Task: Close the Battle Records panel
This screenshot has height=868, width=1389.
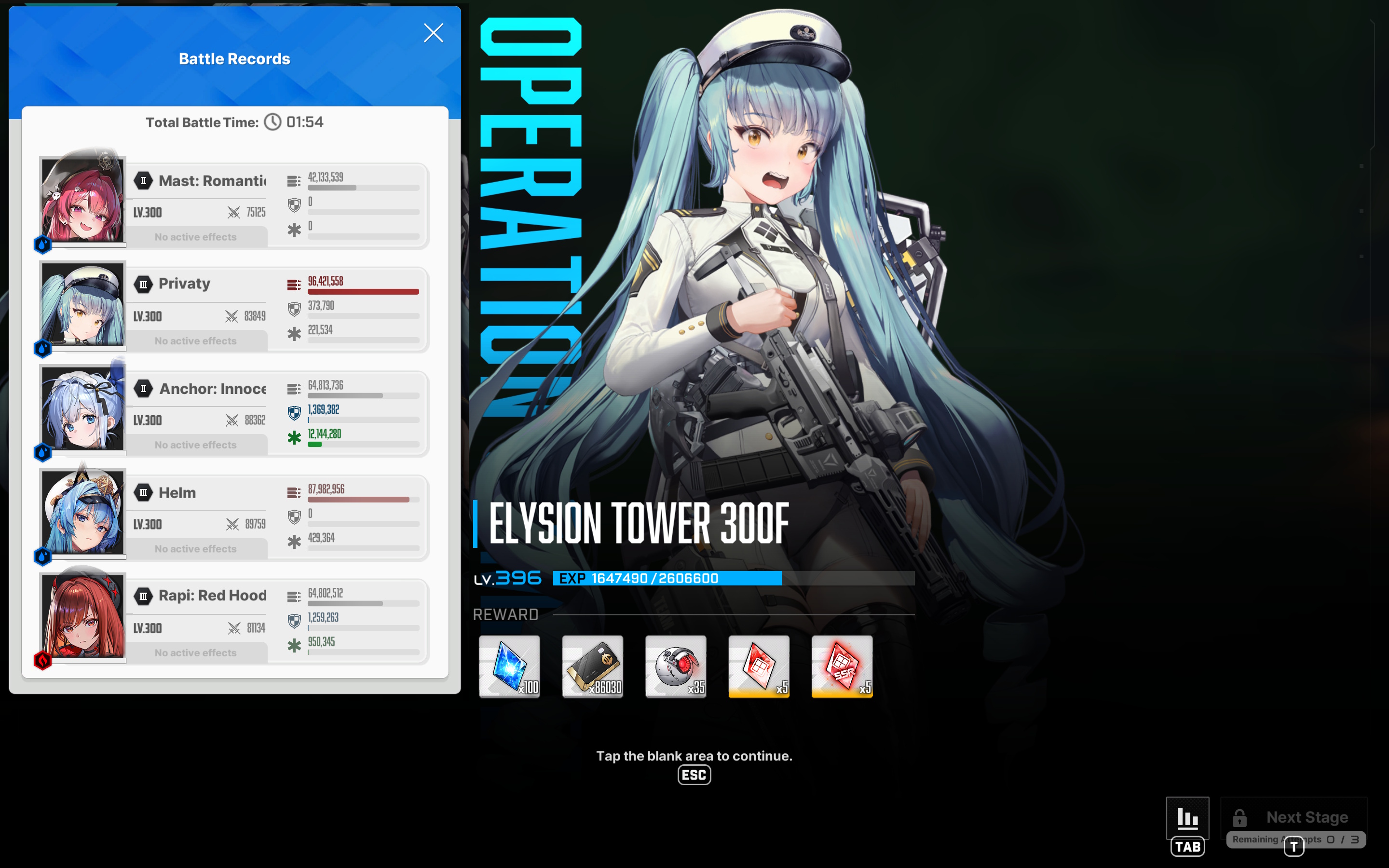Action: click(434, 33)
